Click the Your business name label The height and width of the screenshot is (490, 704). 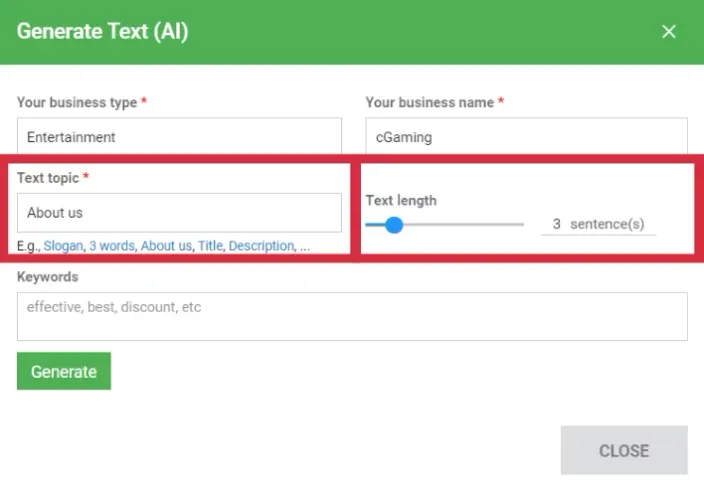coord(430,102)
